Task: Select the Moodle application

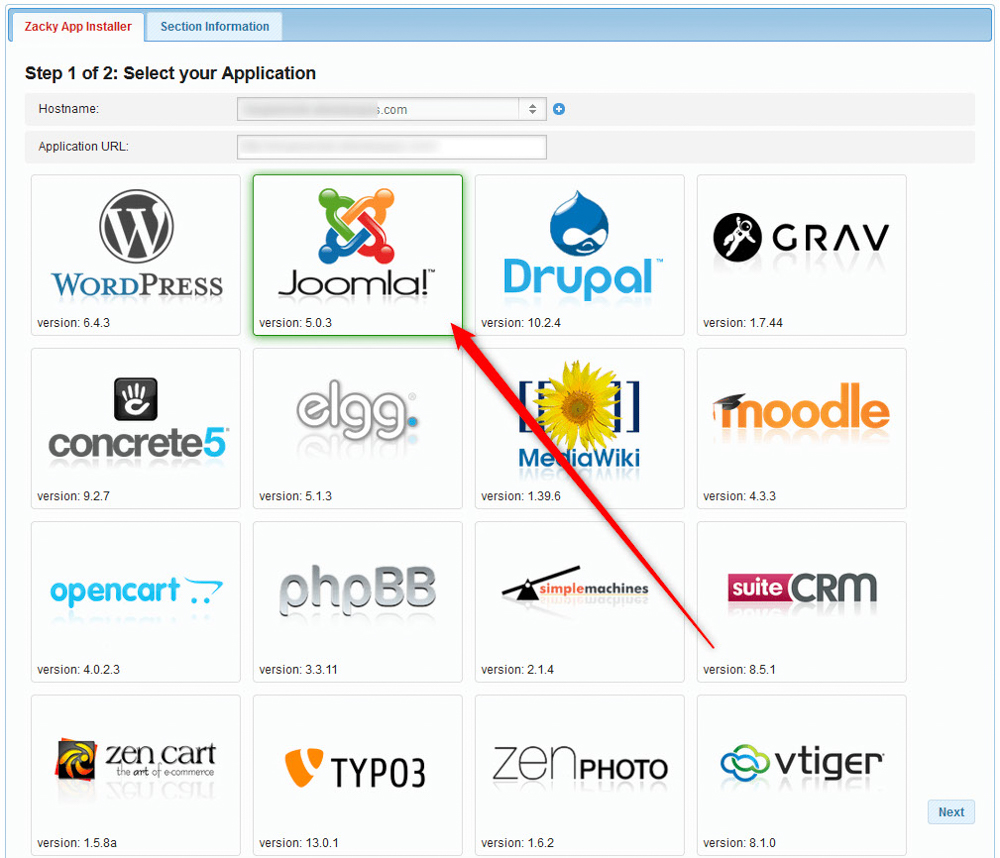Action: [800, 420]
